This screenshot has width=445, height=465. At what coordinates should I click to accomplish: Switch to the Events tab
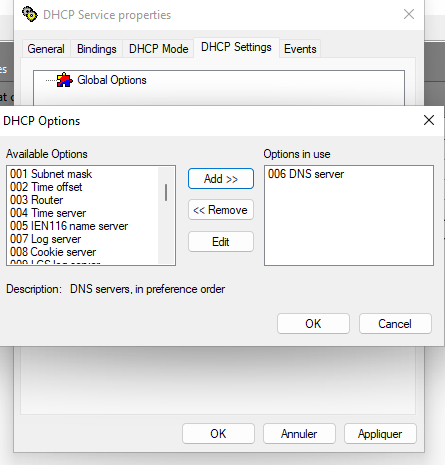tap(300, 49)
